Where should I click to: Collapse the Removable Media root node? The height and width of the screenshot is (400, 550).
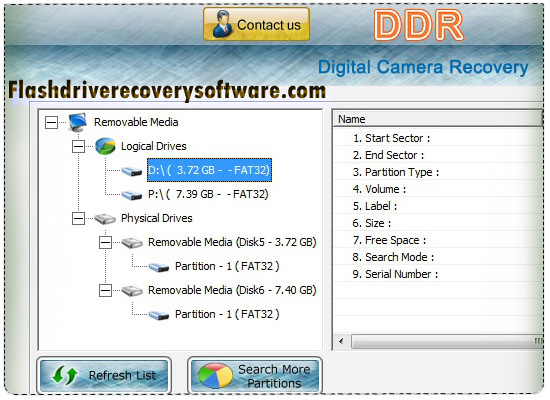coord(51,122)
